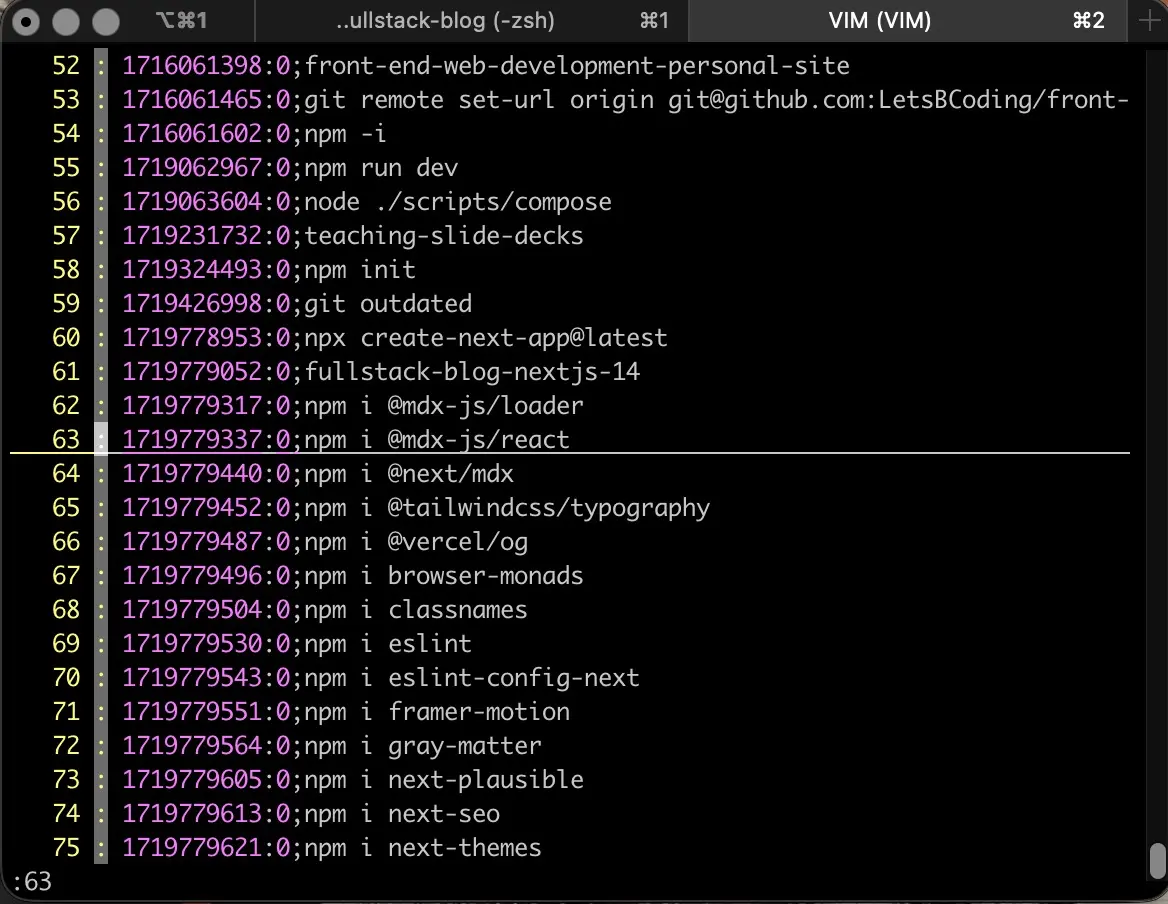Click timestamp 1716061398 on line 52
The width and height of the screenshot is (1168, 904).
tap(192, 66)
